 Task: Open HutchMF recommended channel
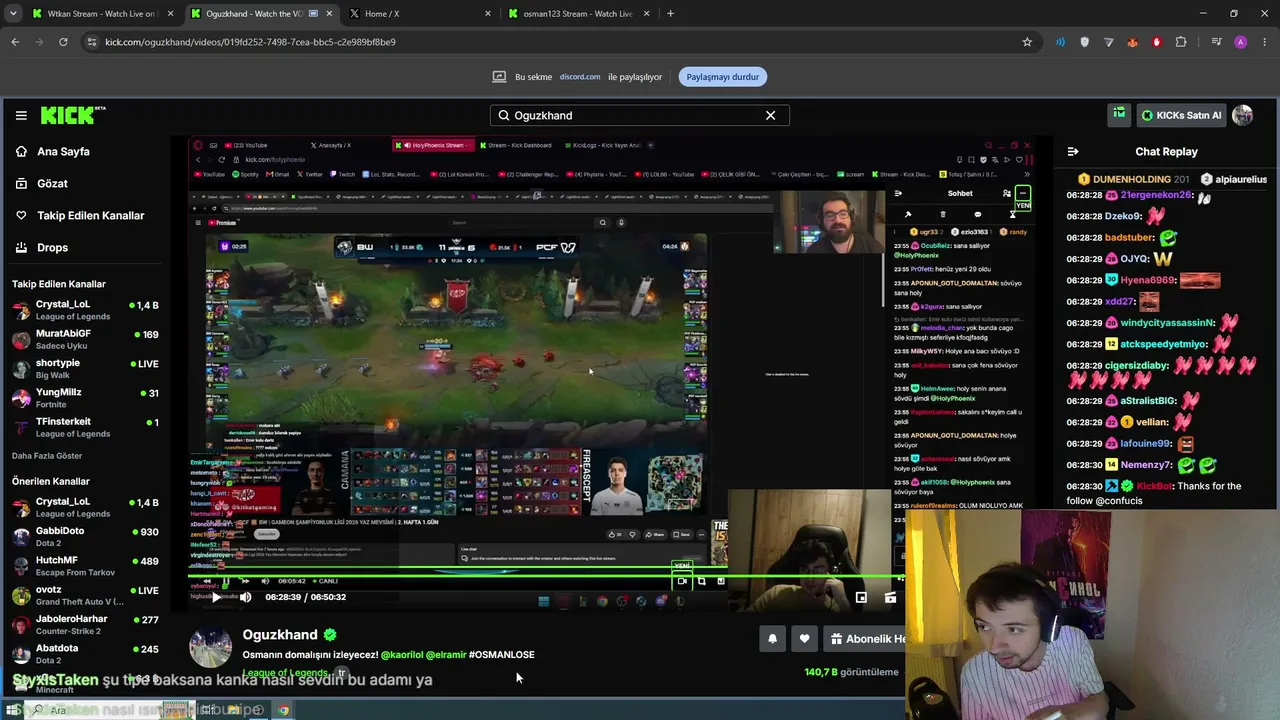tap(86, 566)
